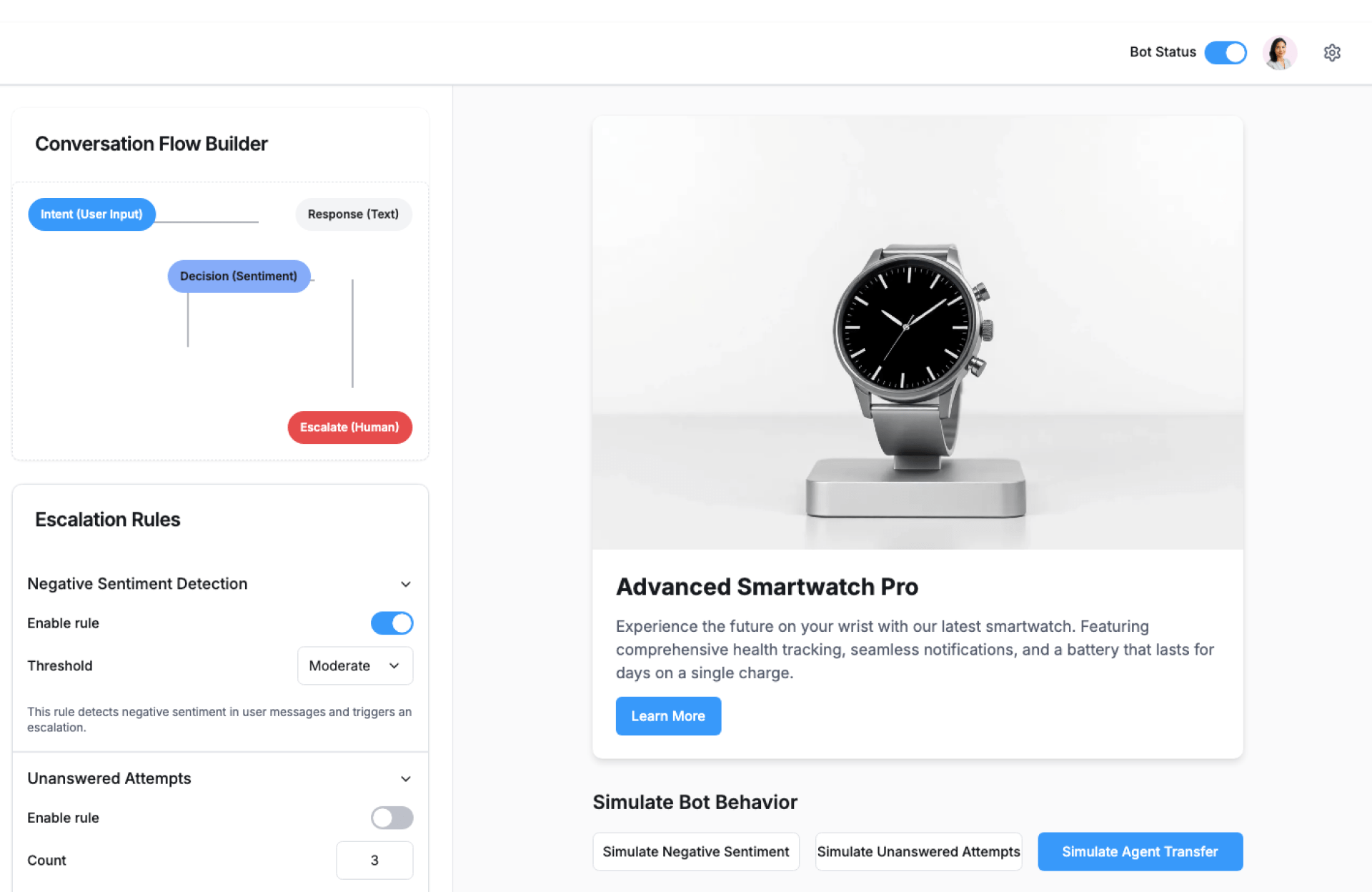
Task: Collapse the Unanswered Attempts section chevron
Action: click(405, 779)
